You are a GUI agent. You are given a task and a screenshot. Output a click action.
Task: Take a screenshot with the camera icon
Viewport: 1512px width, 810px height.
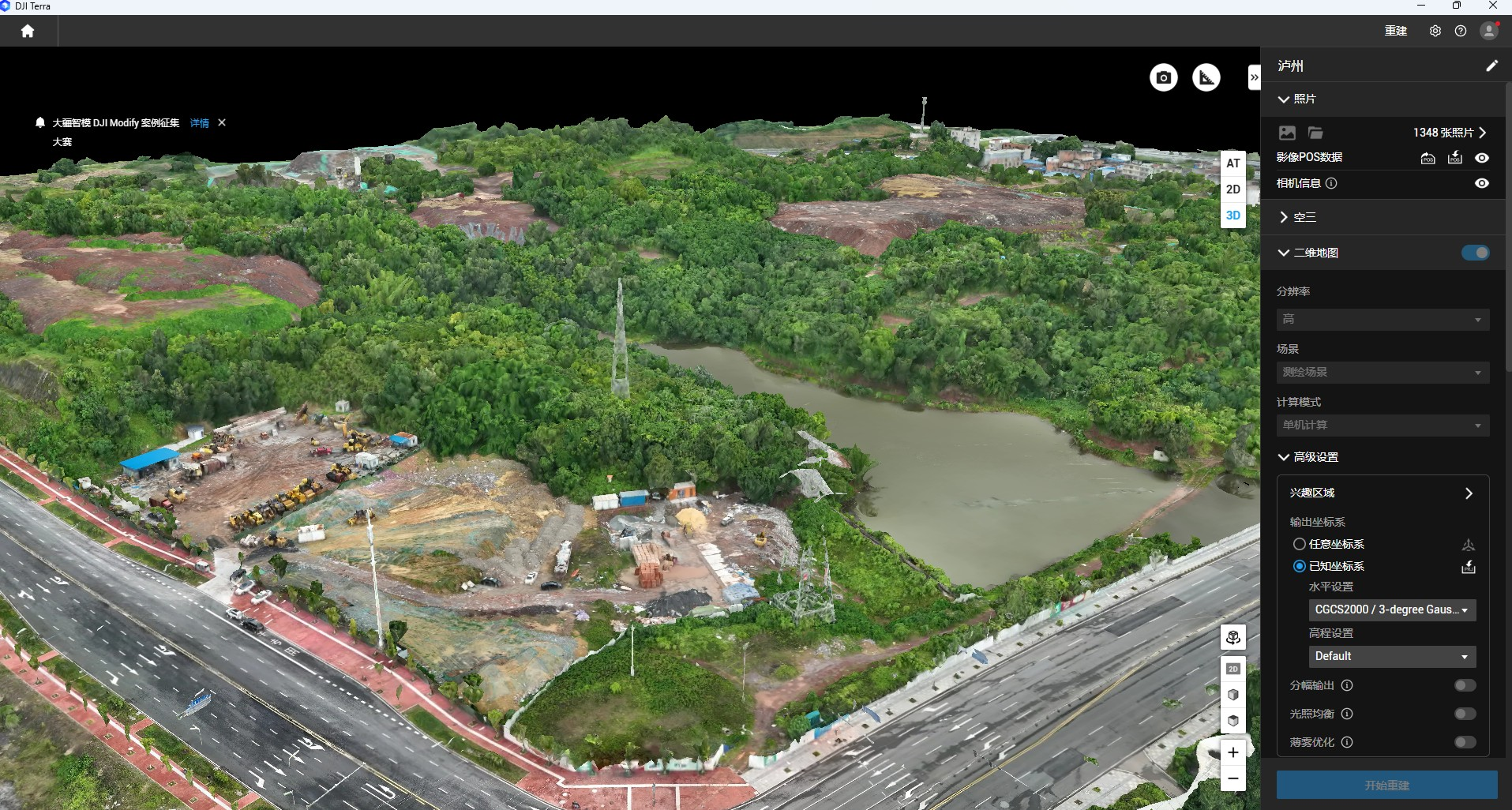(x=1163, y=77)
